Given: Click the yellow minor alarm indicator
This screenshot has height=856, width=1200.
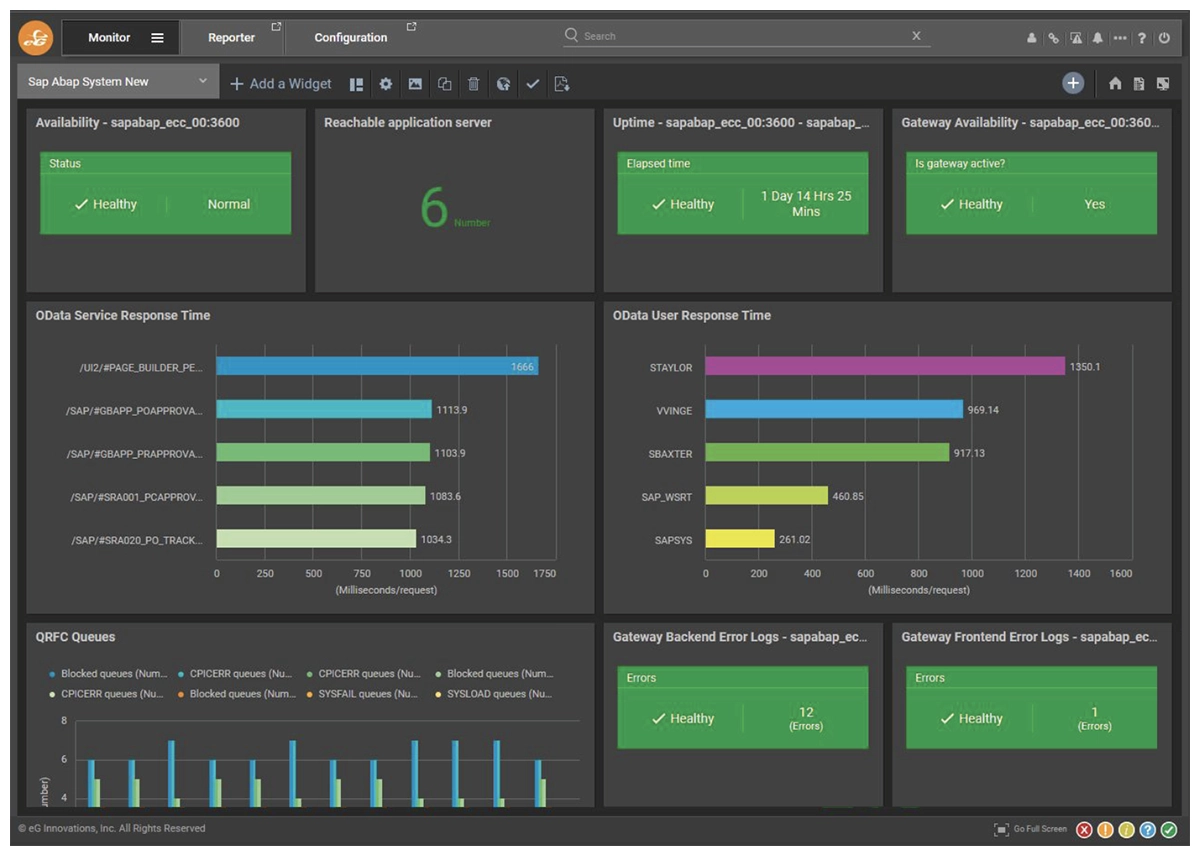Looking at the screenshot, I should (x=1126, y=830).
